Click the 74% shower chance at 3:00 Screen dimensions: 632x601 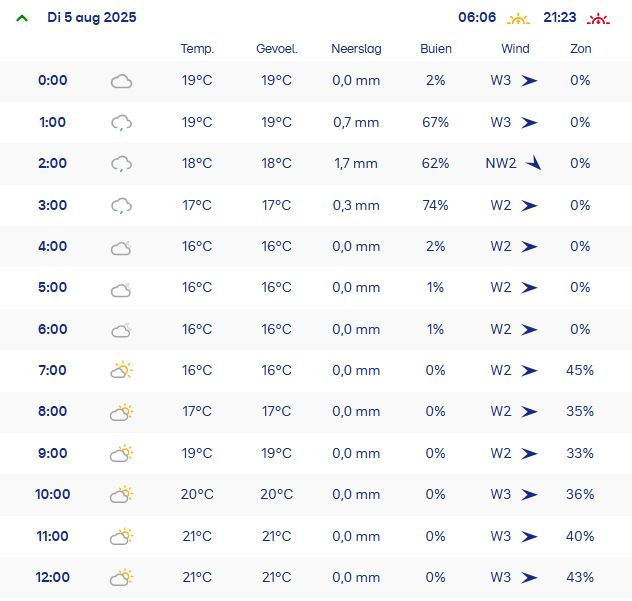pyautogui.click(x=435, y=206)
